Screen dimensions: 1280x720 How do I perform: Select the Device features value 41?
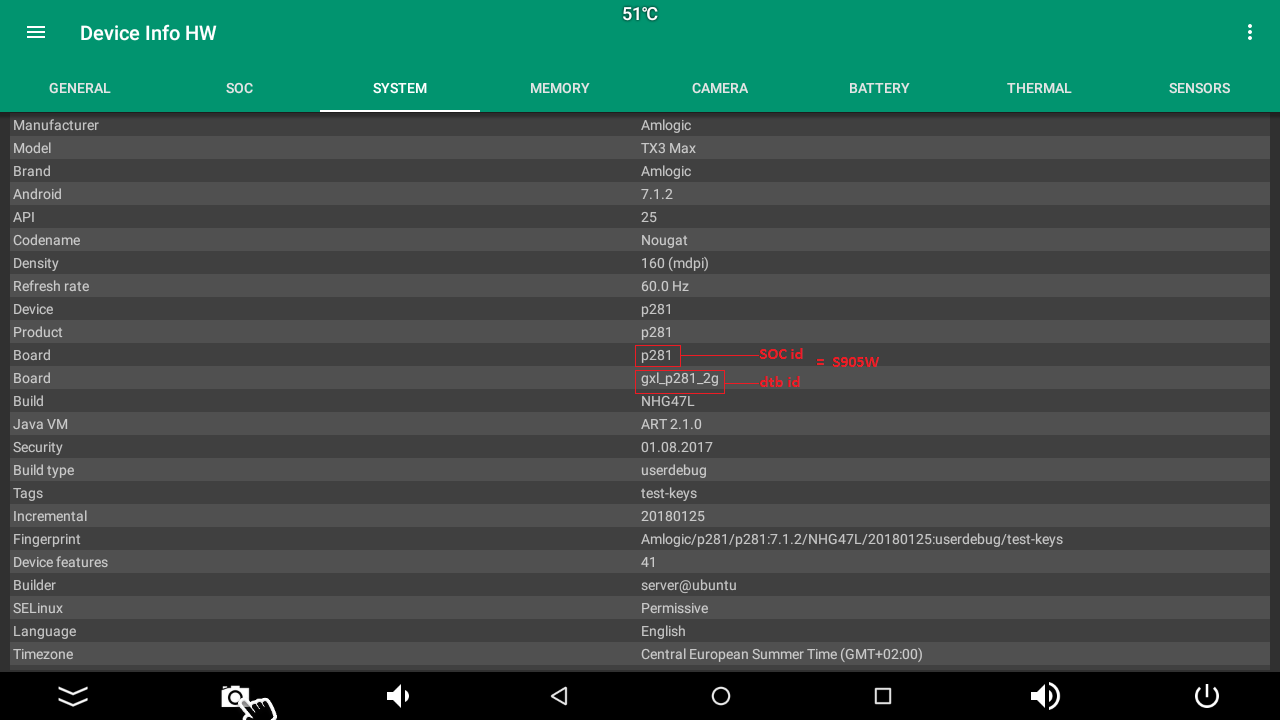click(x=649, y=562)
